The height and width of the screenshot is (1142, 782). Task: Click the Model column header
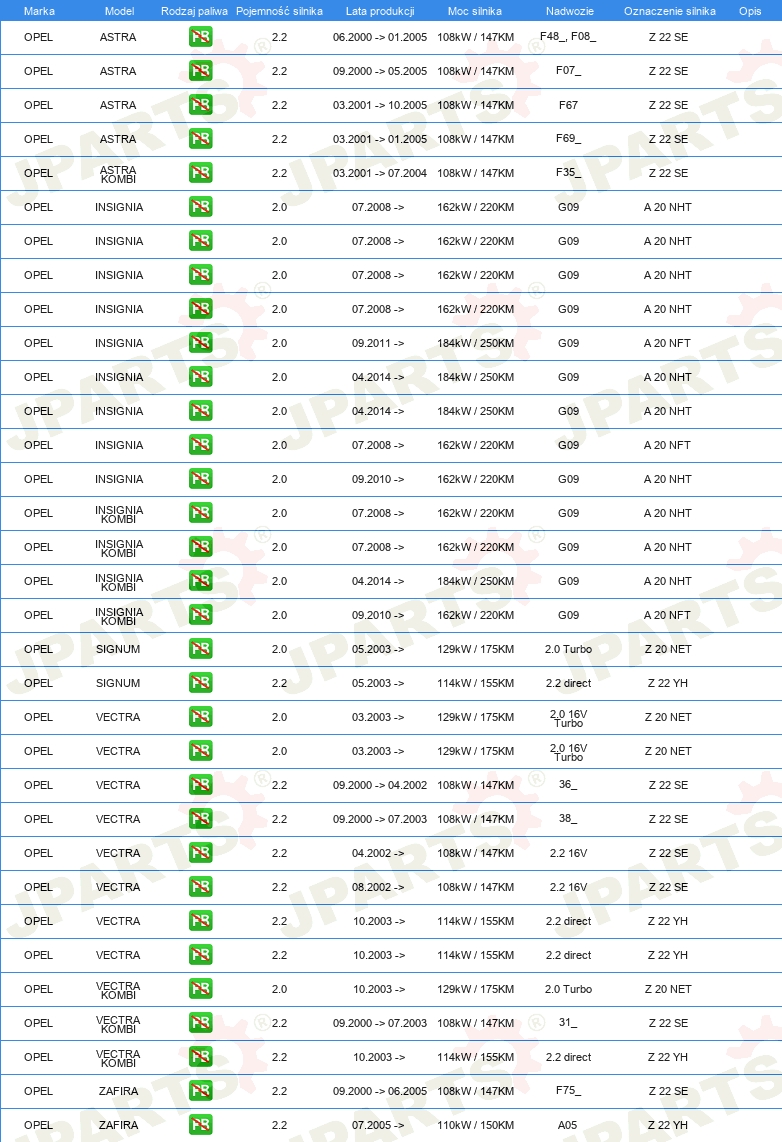119,11
